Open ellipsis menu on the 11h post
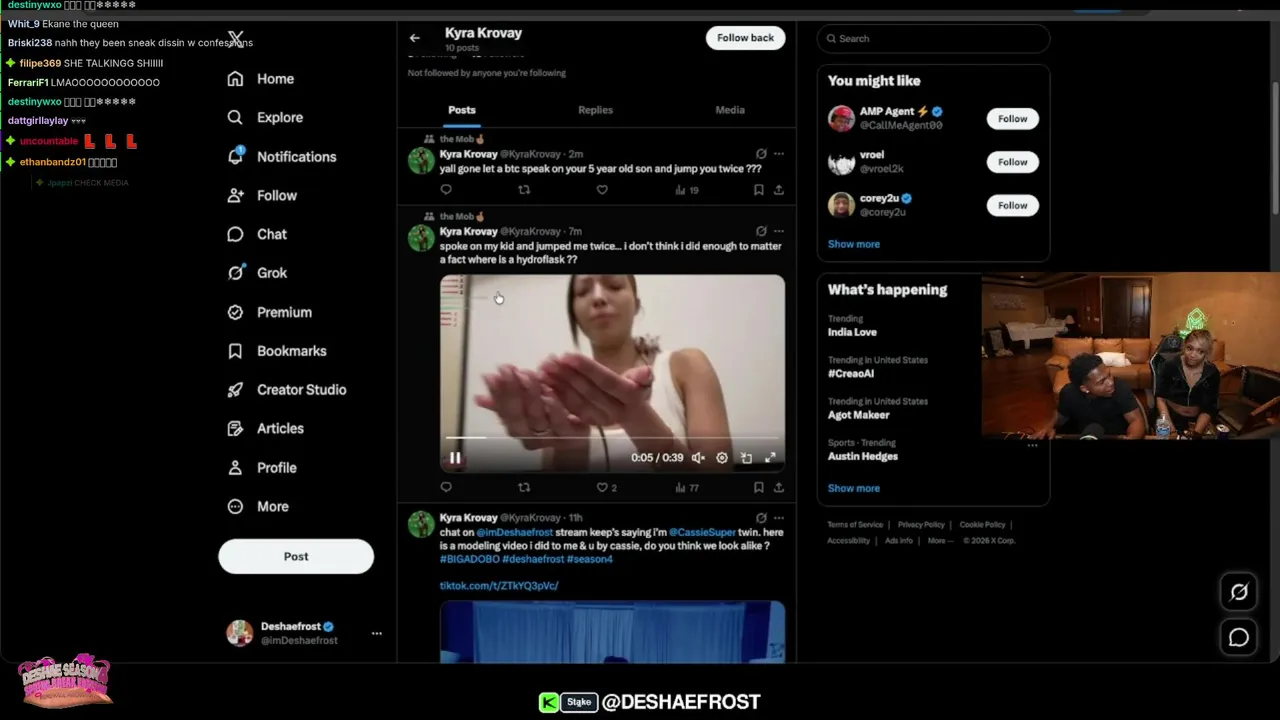The width and height of the screenshot is (1280, 720). pyautogui.click(x=779, y=518)
